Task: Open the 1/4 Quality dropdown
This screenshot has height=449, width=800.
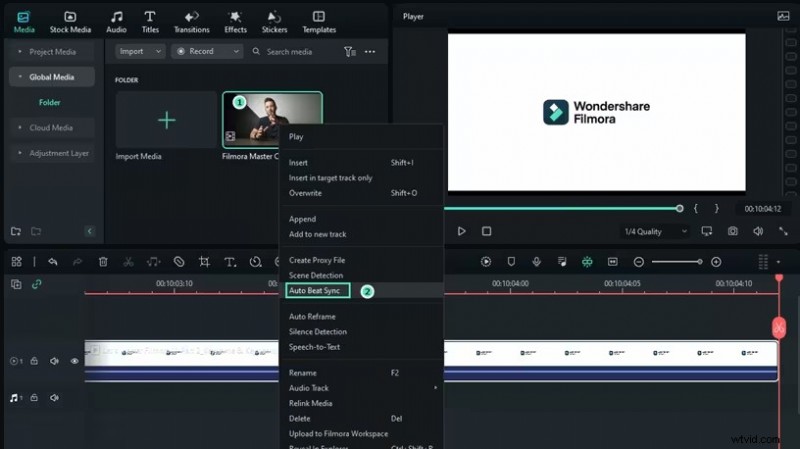Action: pyautogui.click(x=655, y=231)
